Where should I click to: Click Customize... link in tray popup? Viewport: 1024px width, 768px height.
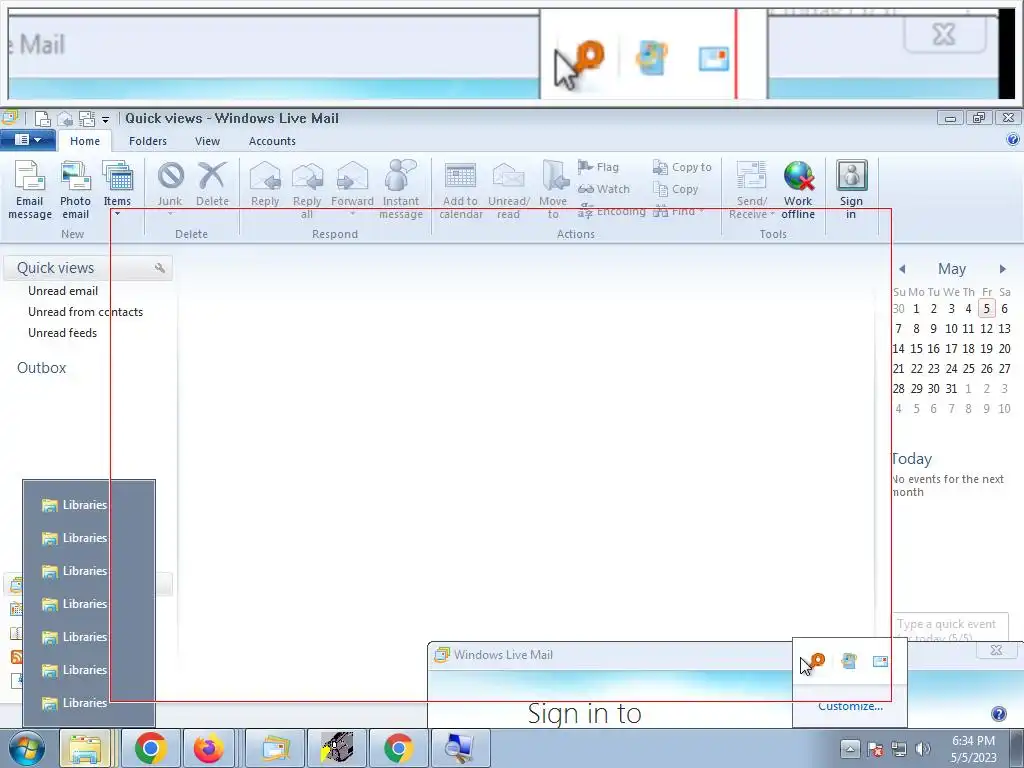(x=850, y=706)
